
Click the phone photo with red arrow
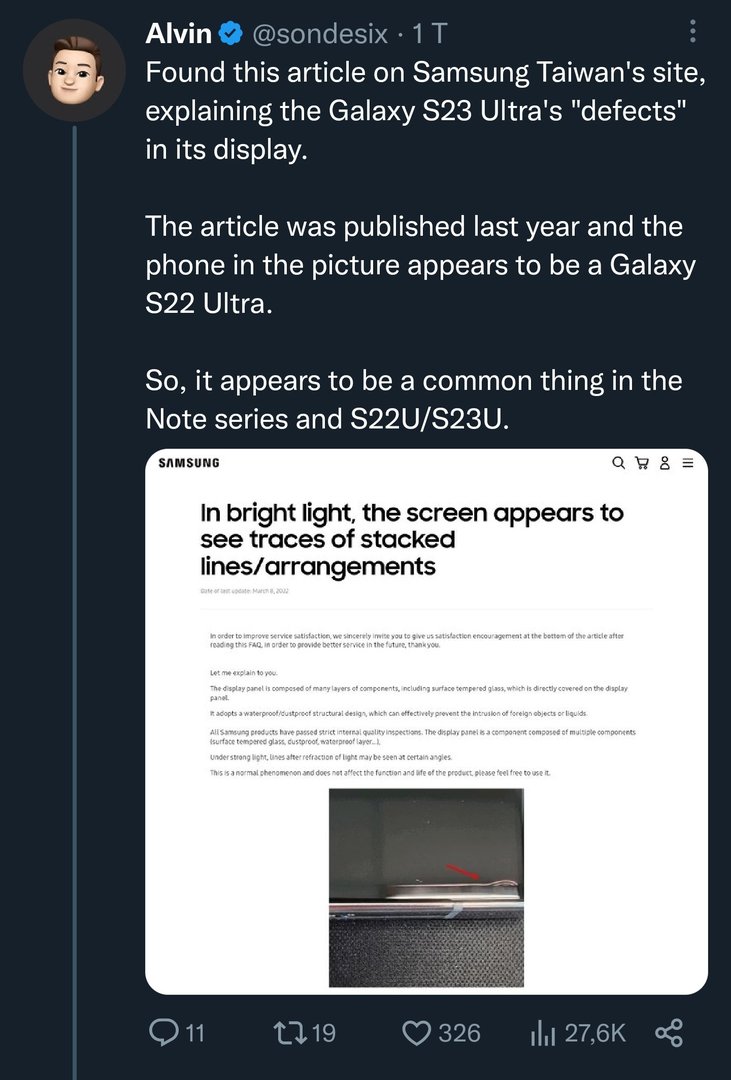coord(426,888)
